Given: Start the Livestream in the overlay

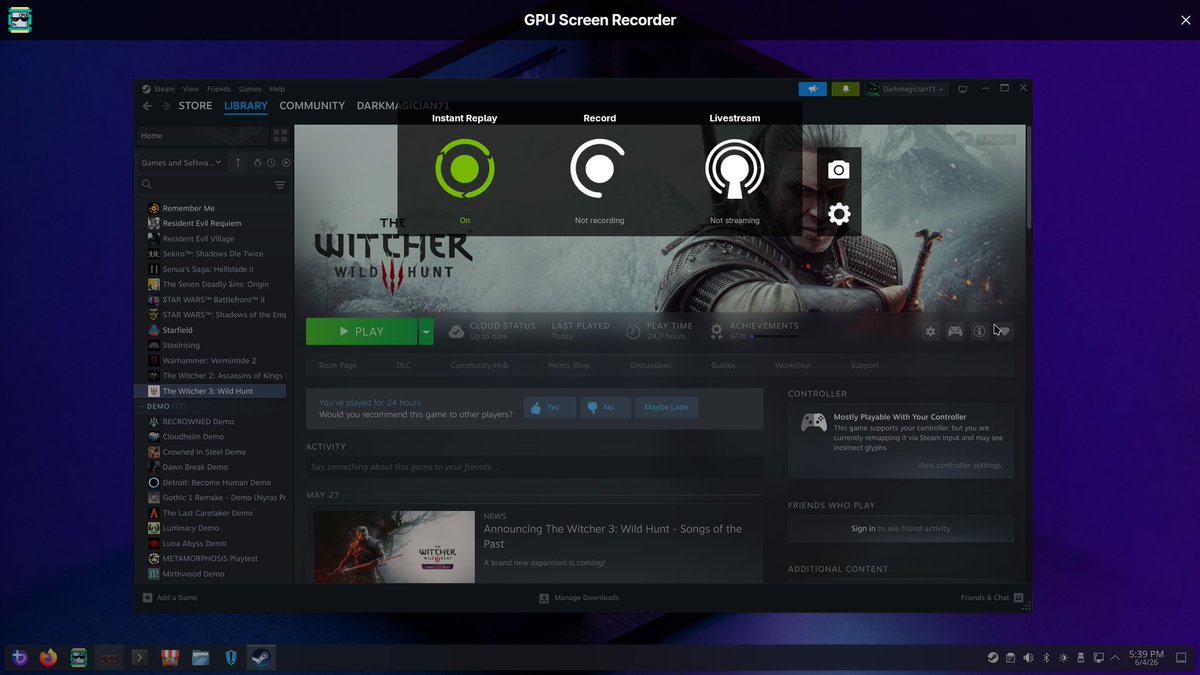Looking at the screenshot, I should (734, 168).
